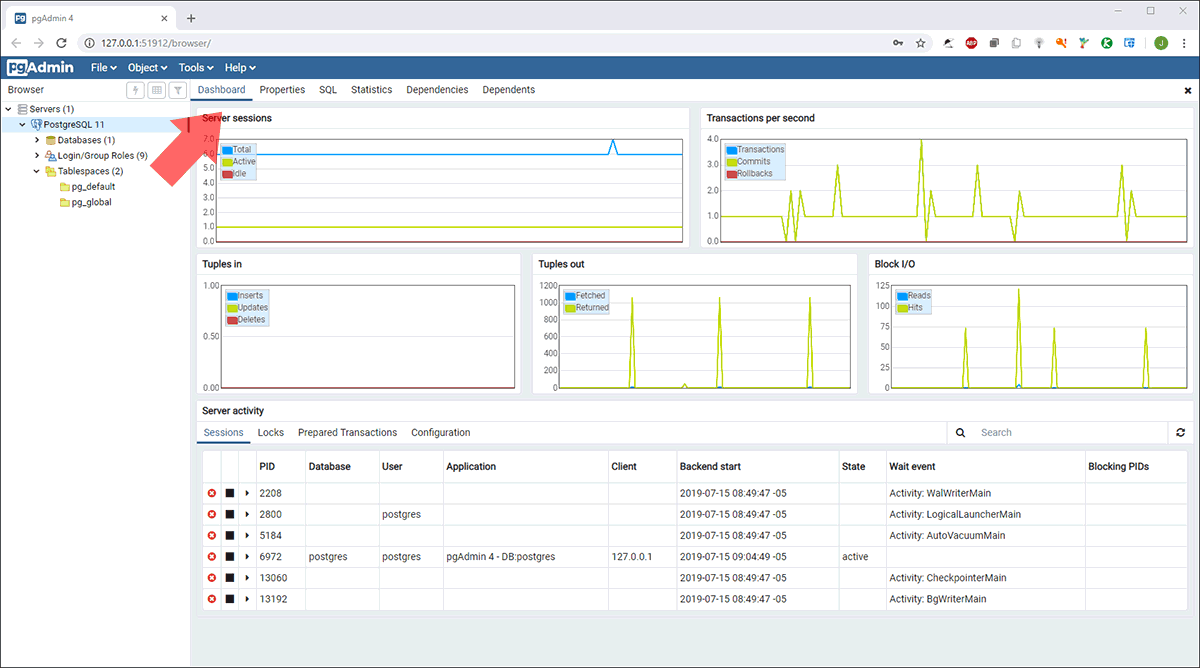1200x668 pixels.
Task: Expand the Databases (1) tree node
Action: (x=37, y=140)
